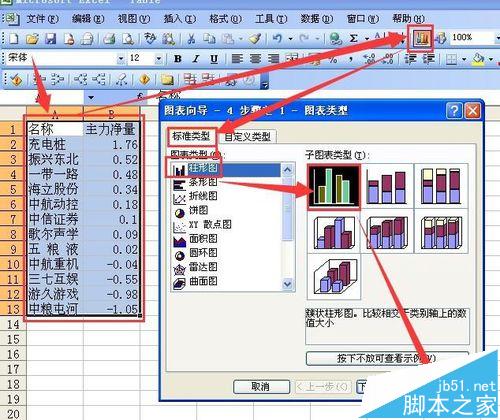Switch to the 自定义类型 tab
Image resolution: width=500 pixels, height=420 pixels.
point(247,137)
